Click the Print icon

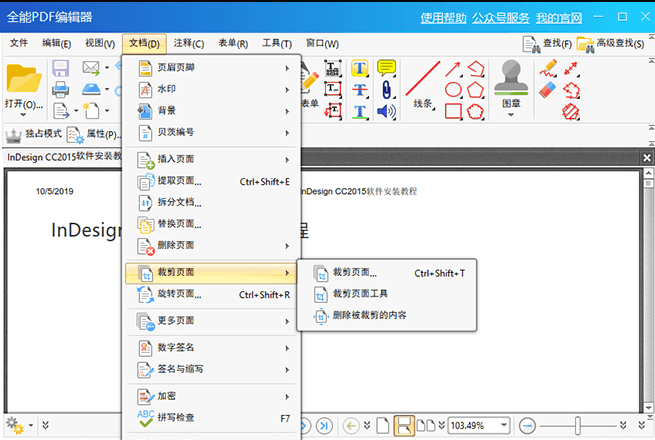coord(61,89)
